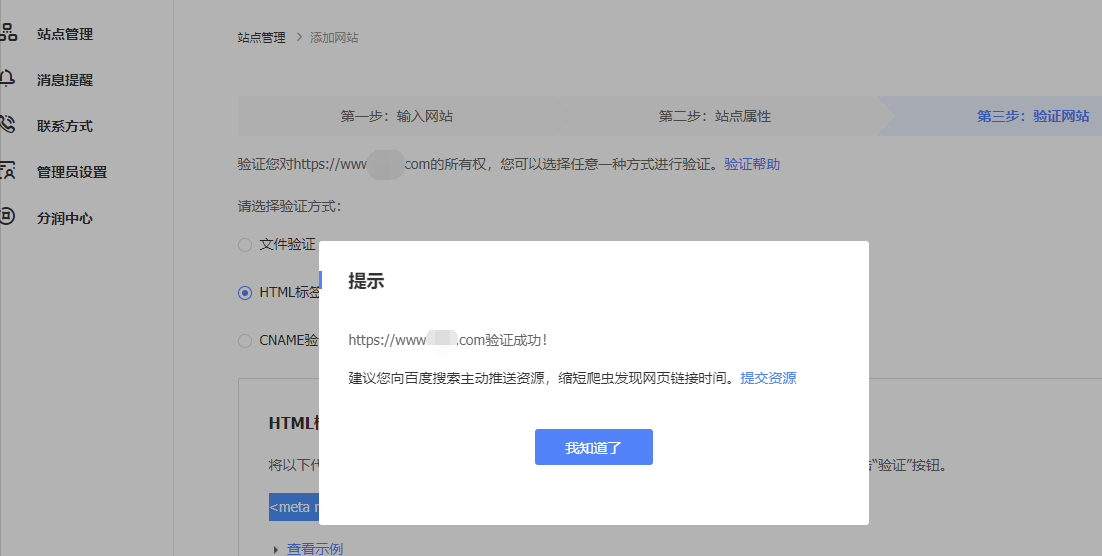
Task: Go to the 分润中心 menu label
Action: point(65,218)
